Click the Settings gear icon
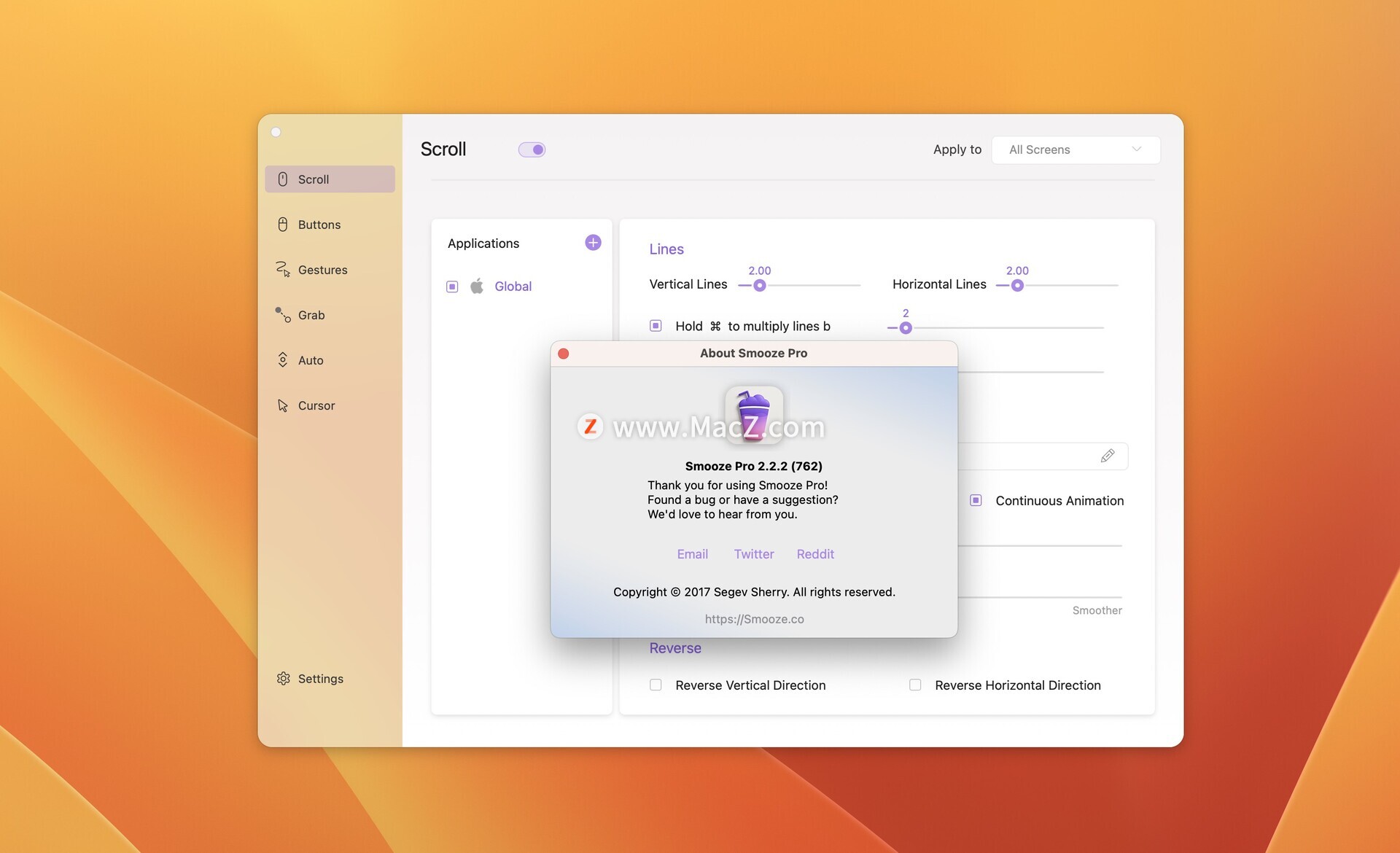The image size is (1400, 853). coord(283,679)
